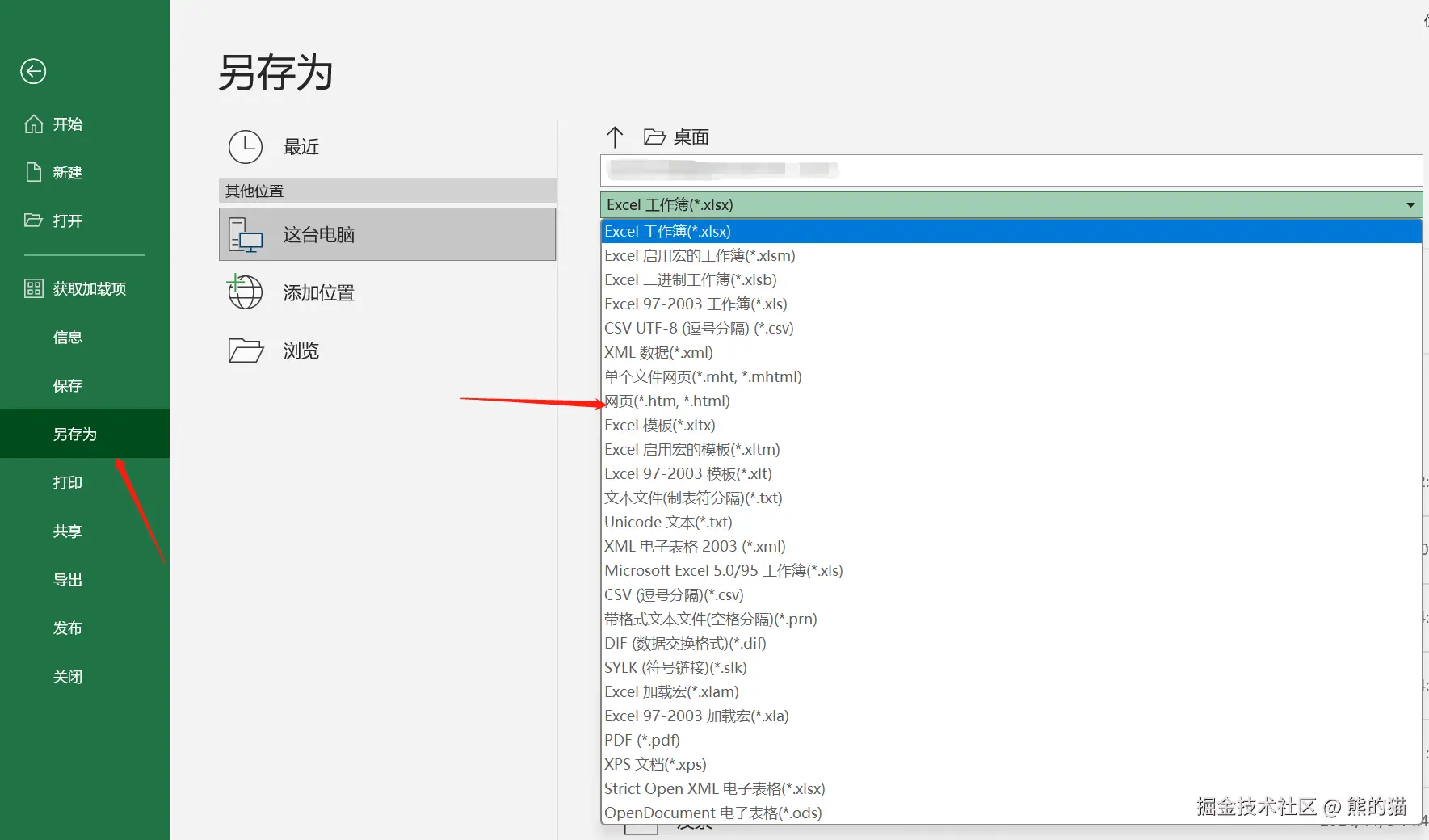Open the 发布 page

click(85, 628)
